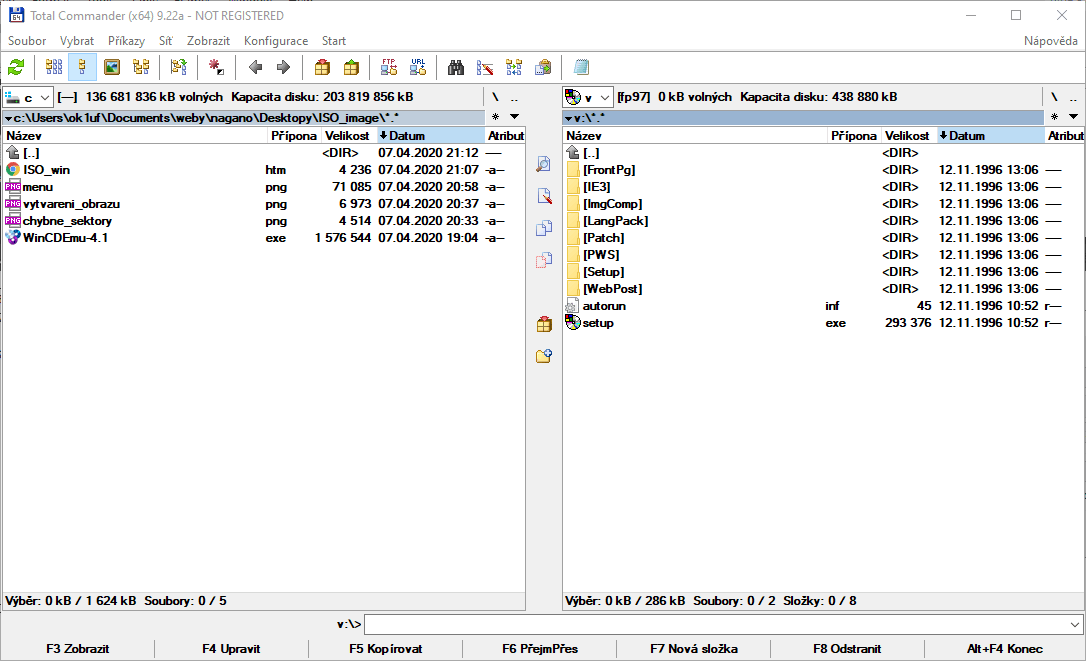Toggle the directory tree view button

[x=141, y=68]
